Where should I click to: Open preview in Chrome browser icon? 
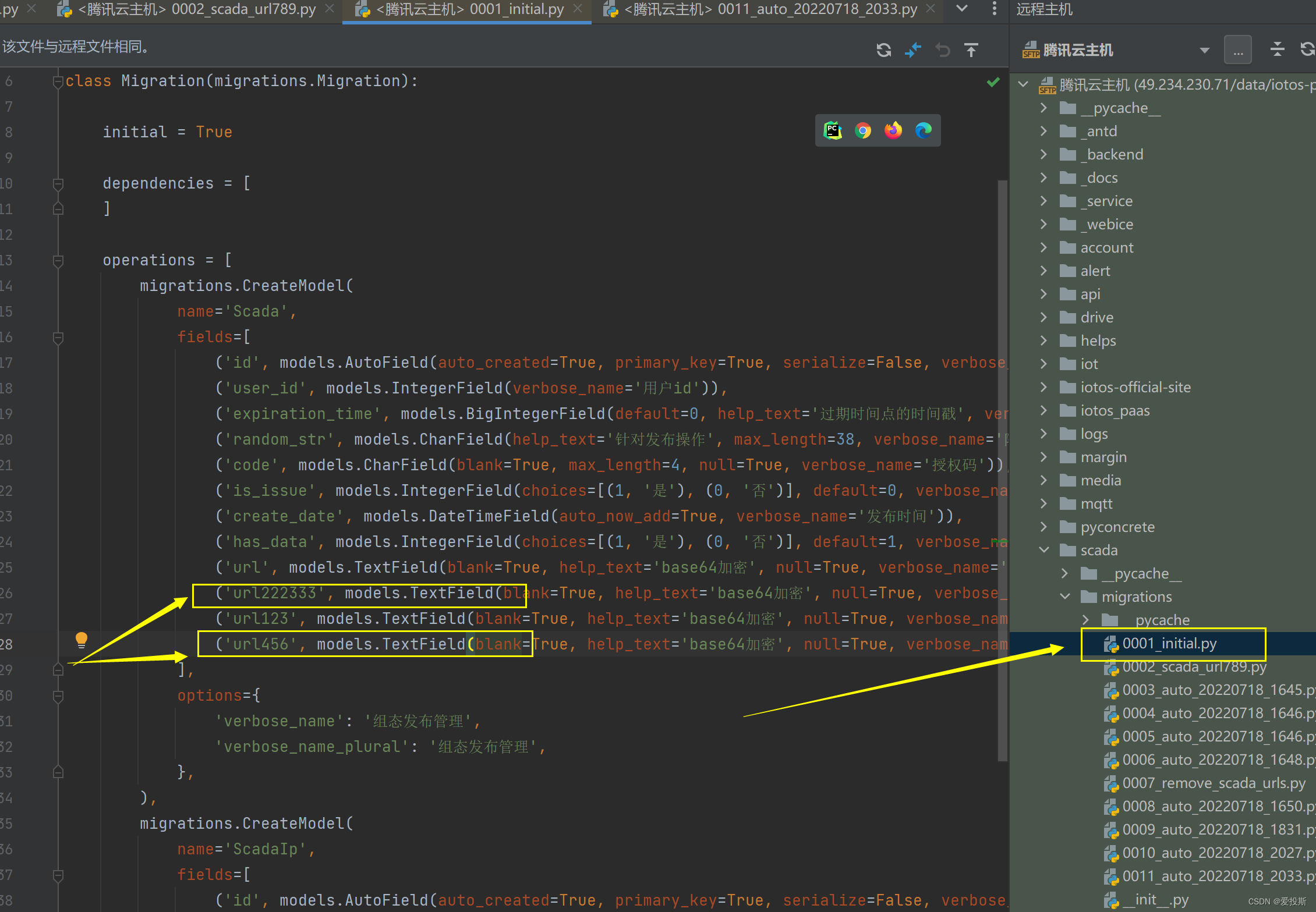coord(863,130)
